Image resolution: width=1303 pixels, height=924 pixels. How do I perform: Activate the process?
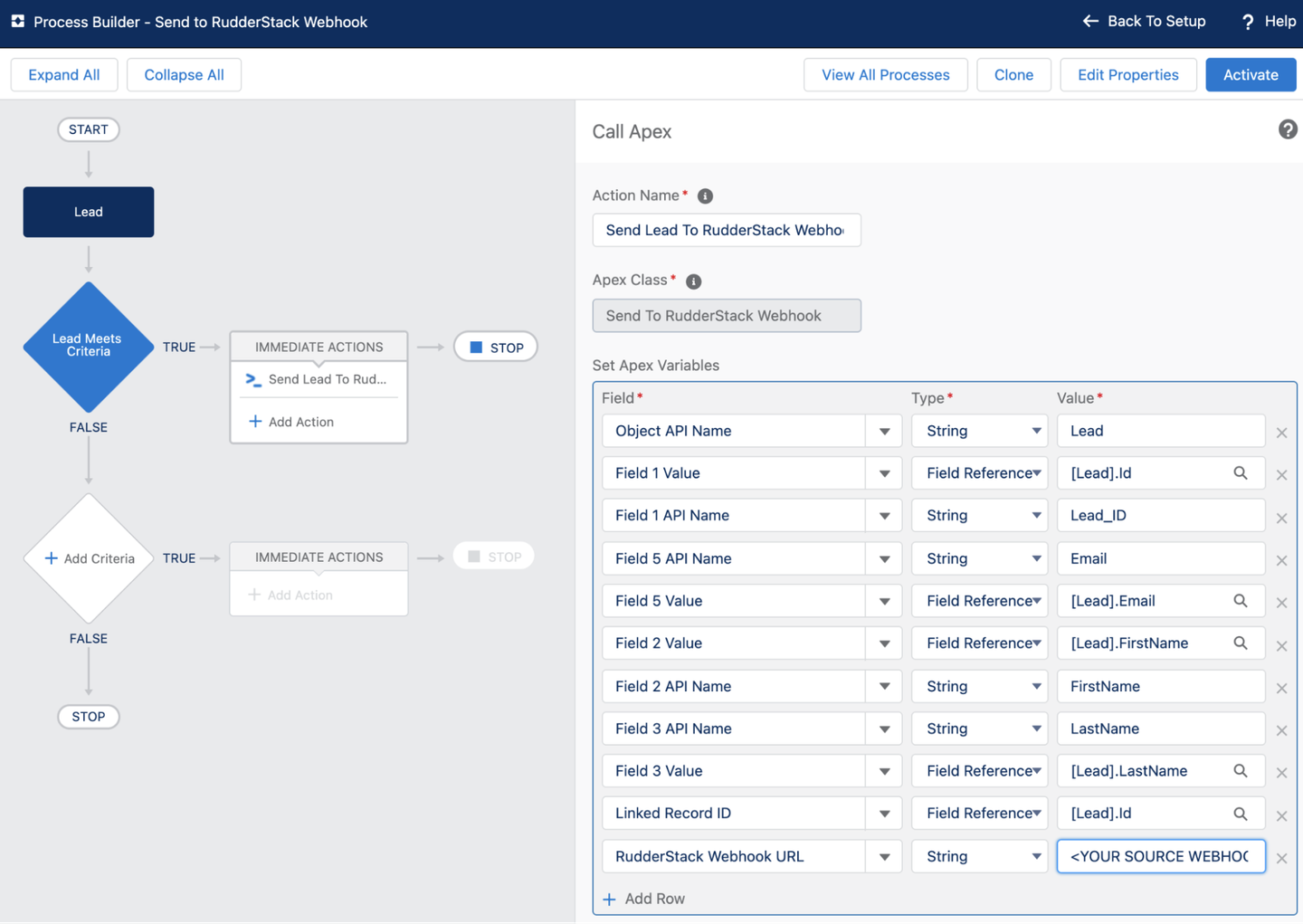tap(1251, 74)
